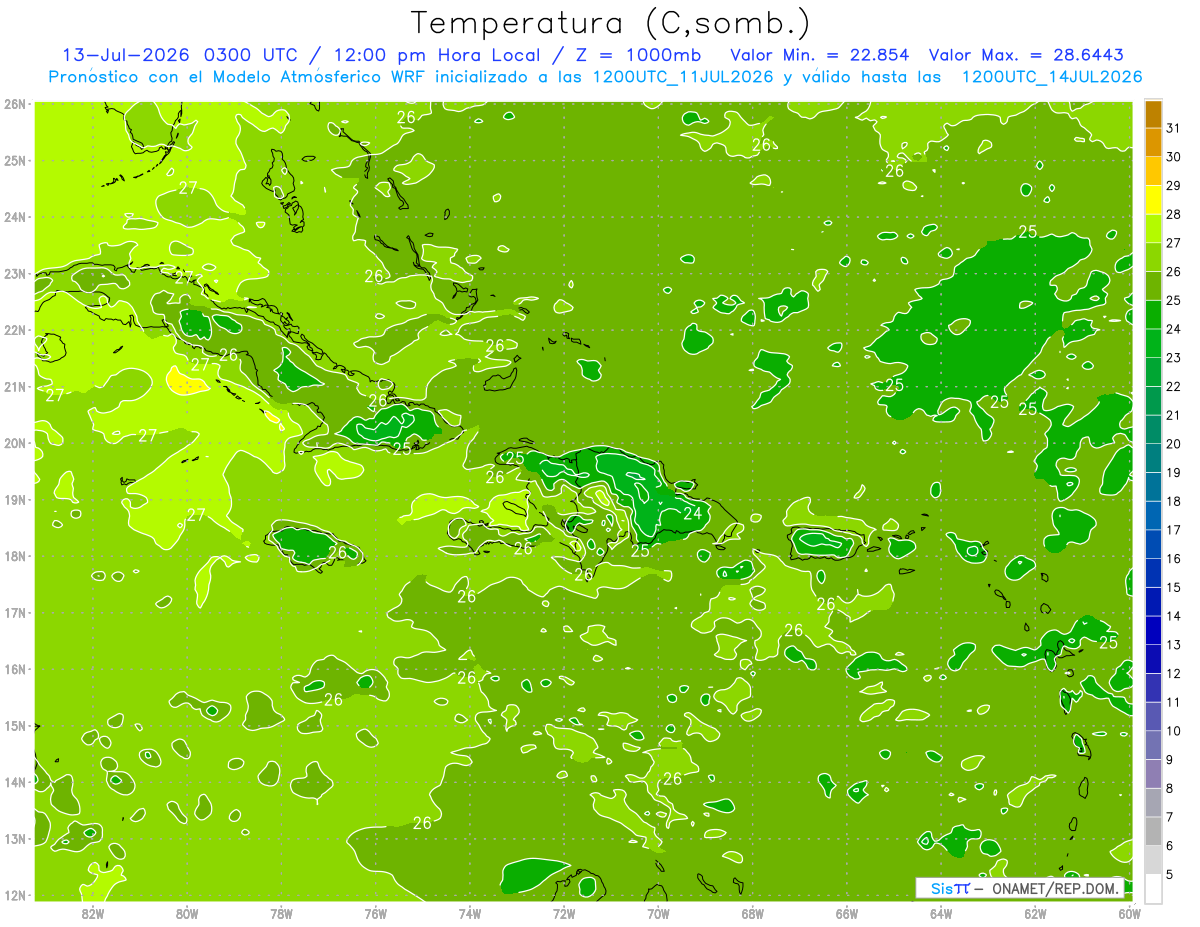Click the "30" label on the color scale

(1174, 157)
